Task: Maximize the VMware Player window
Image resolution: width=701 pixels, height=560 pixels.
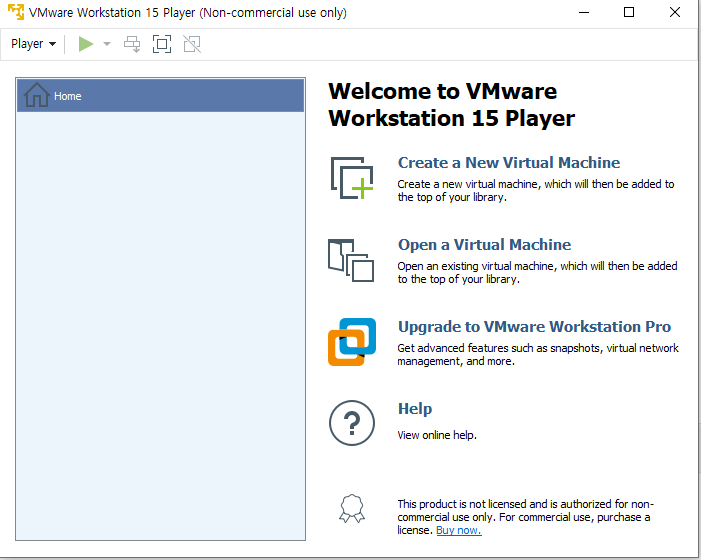Action: tap(629, 13)
